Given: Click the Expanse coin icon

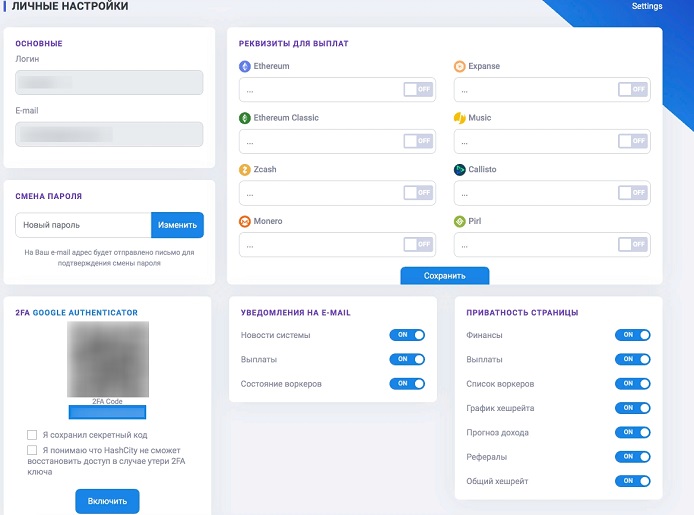Looking at the screenshot, I should [460, 67].
